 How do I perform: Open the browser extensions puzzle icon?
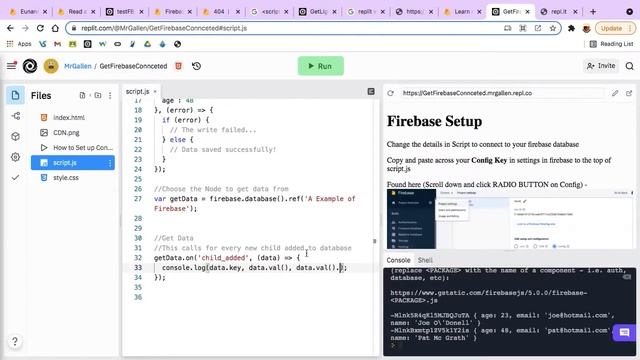(x=571, y=28)
